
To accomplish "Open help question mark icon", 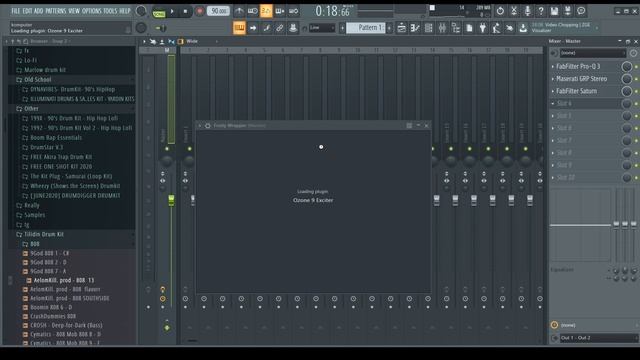I will pyautogui.click(x=541, y=11).
